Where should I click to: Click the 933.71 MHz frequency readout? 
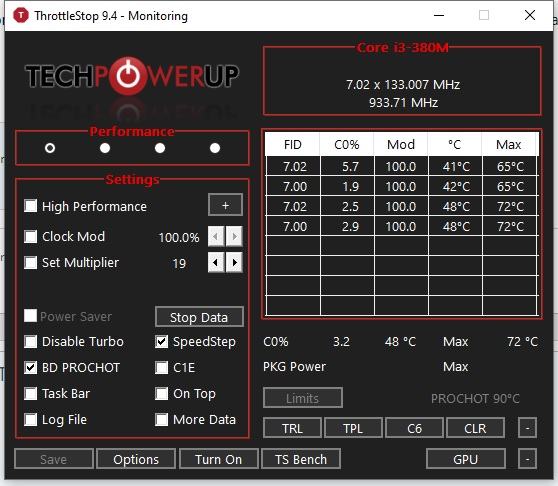[x=403, y=103]
